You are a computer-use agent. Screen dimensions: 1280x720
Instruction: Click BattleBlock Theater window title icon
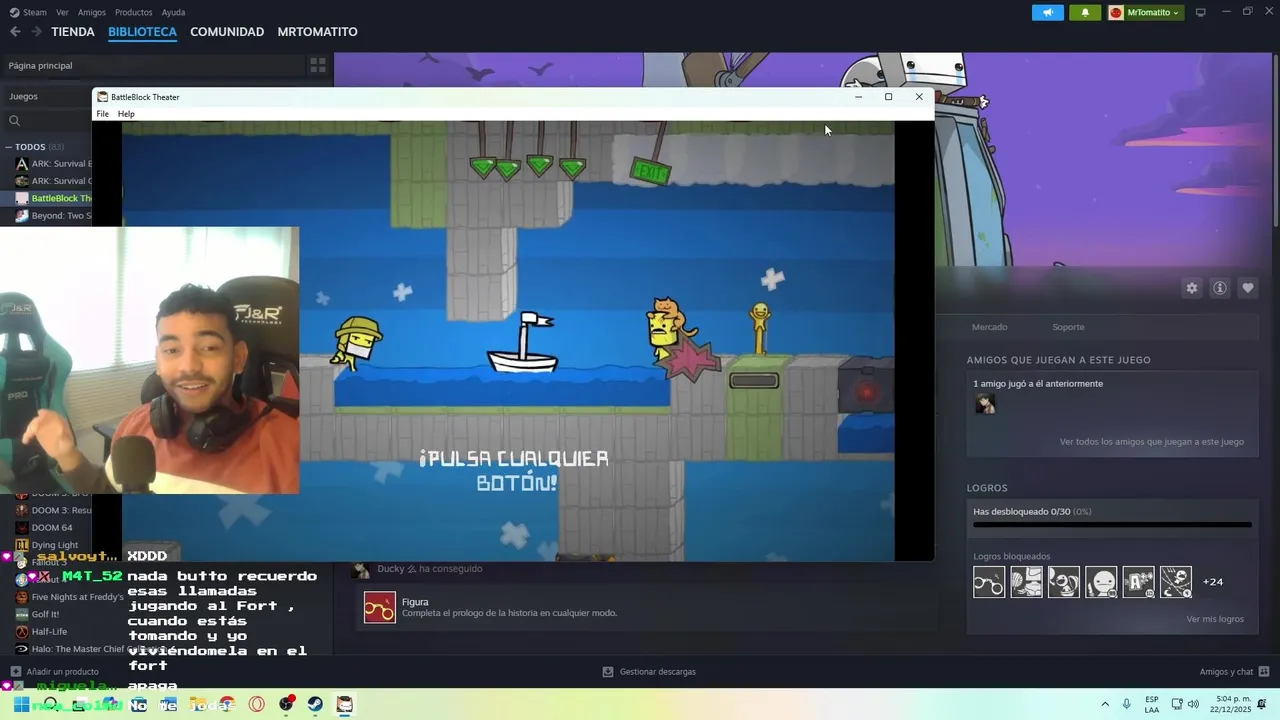point(102,97)
